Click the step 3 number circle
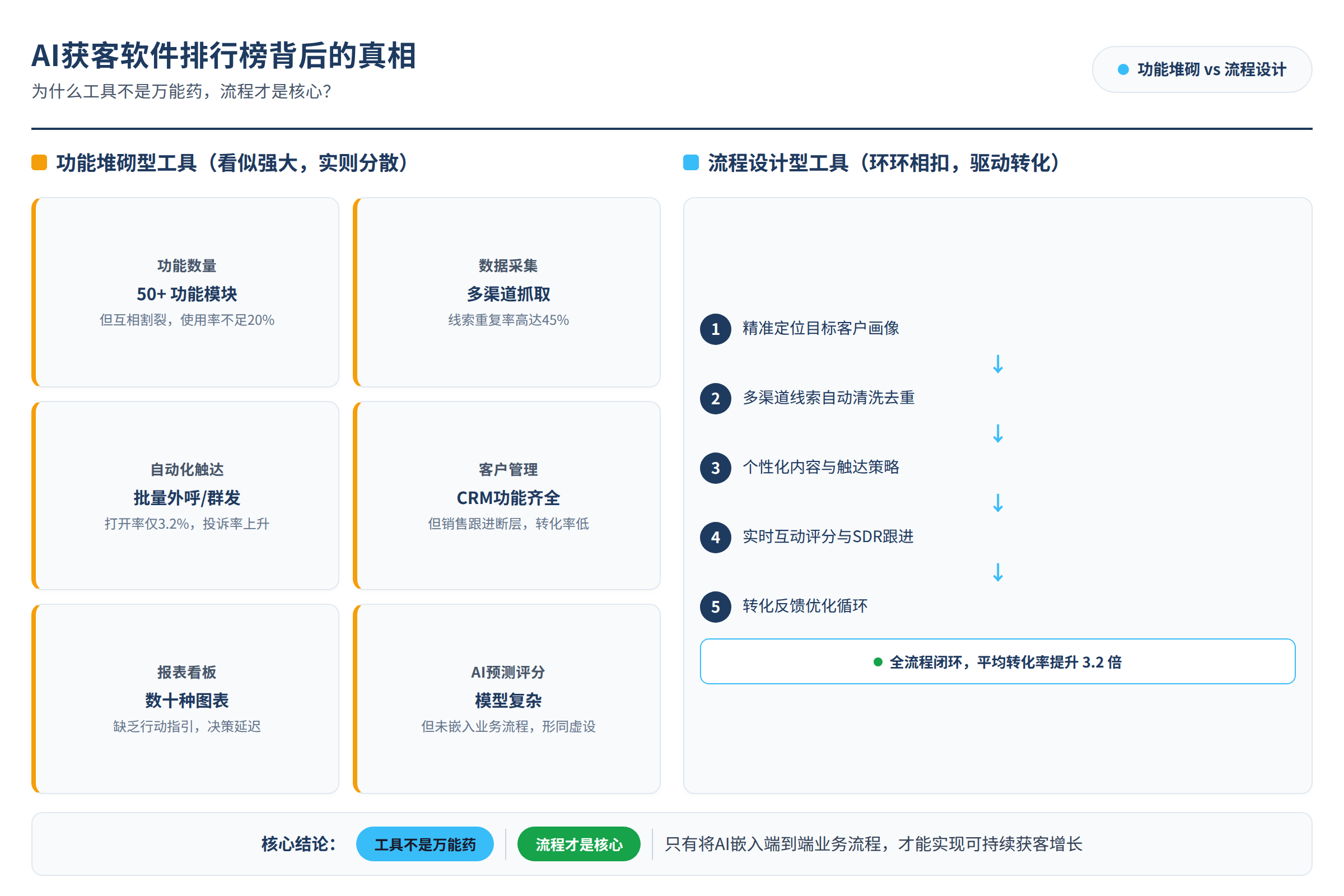This screenshot has height=896, width=1344. (x=716, y=468)
